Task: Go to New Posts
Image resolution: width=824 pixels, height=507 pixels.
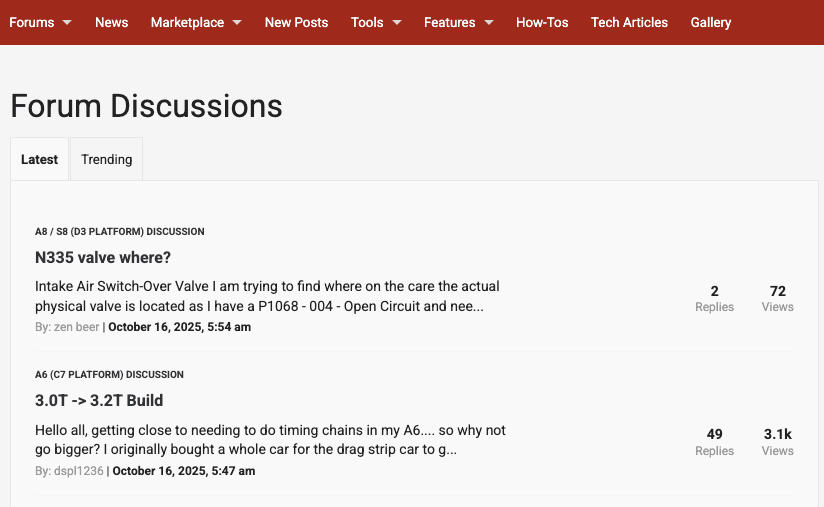Action: coord(296,22)
